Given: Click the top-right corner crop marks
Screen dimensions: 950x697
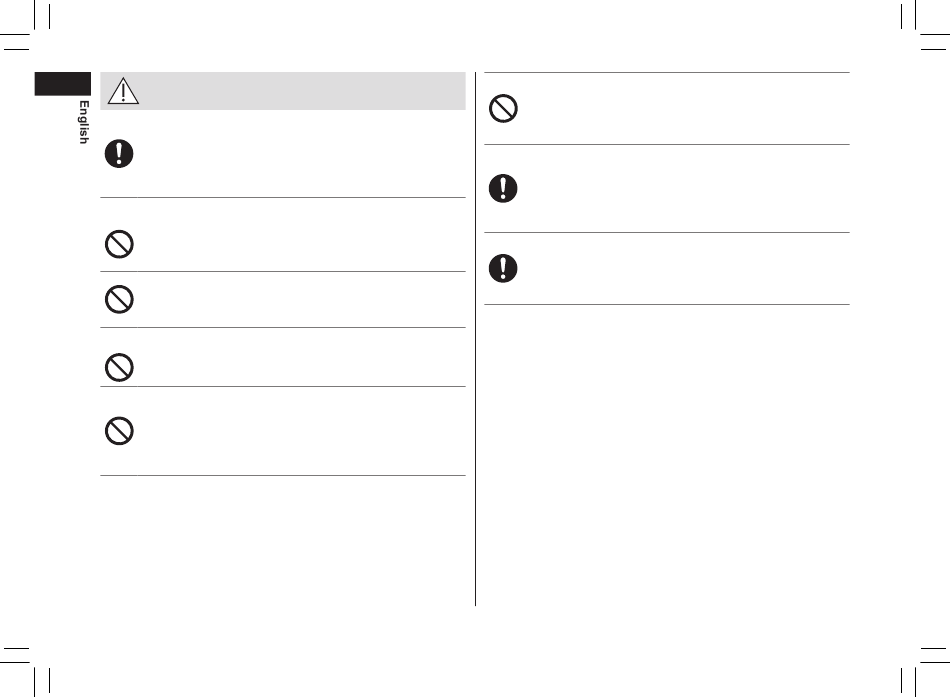Looking at the screenshot, I should coord(925,25).
